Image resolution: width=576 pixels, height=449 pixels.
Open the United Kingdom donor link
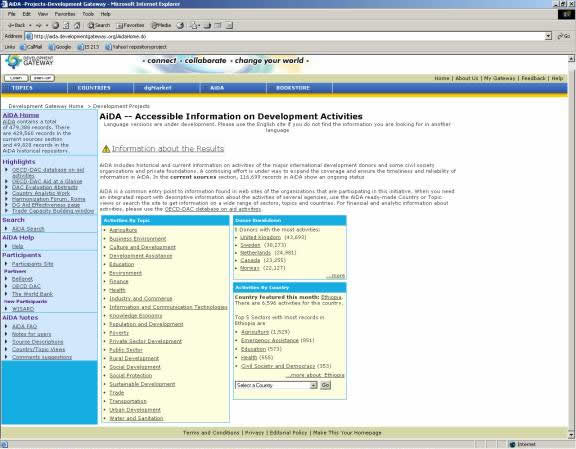(x=260, y=237)
